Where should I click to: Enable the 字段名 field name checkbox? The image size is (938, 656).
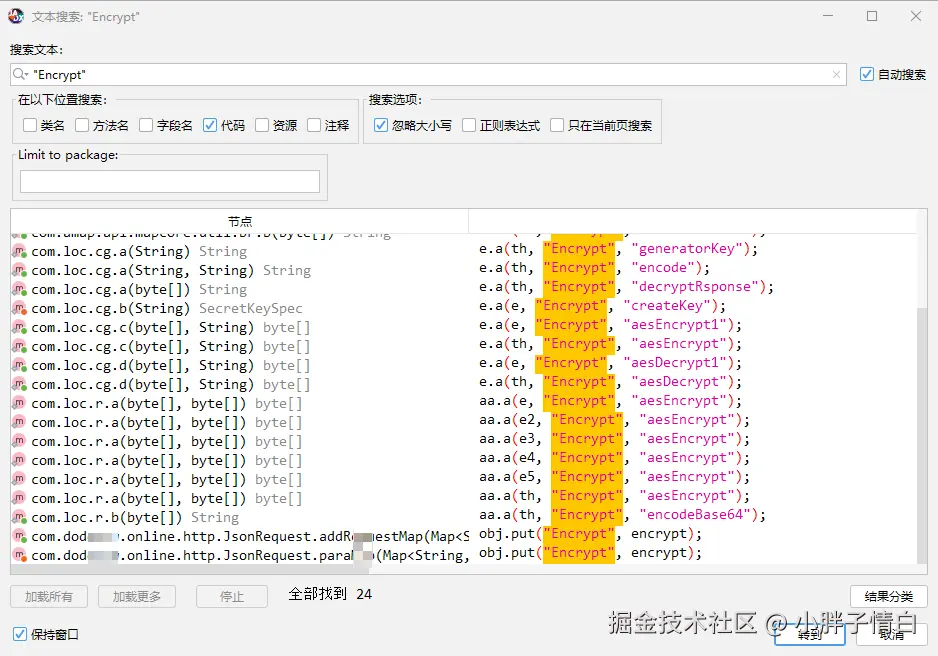pos(145,125)
